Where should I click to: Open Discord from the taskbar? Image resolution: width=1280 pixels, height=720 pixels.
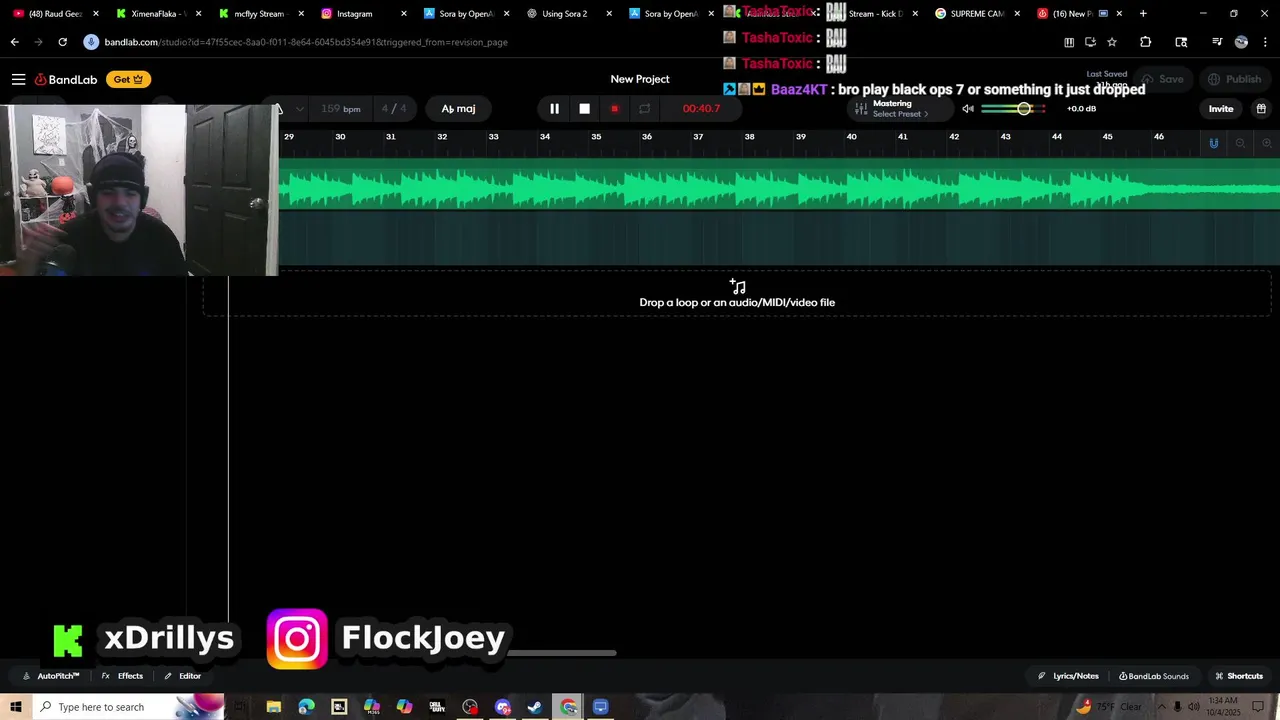coord(503,707)
